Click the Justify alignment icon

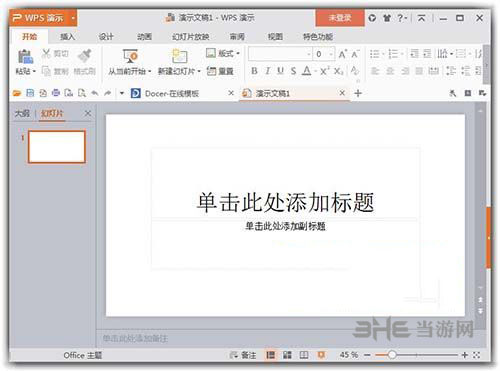(x=419, y=71)
